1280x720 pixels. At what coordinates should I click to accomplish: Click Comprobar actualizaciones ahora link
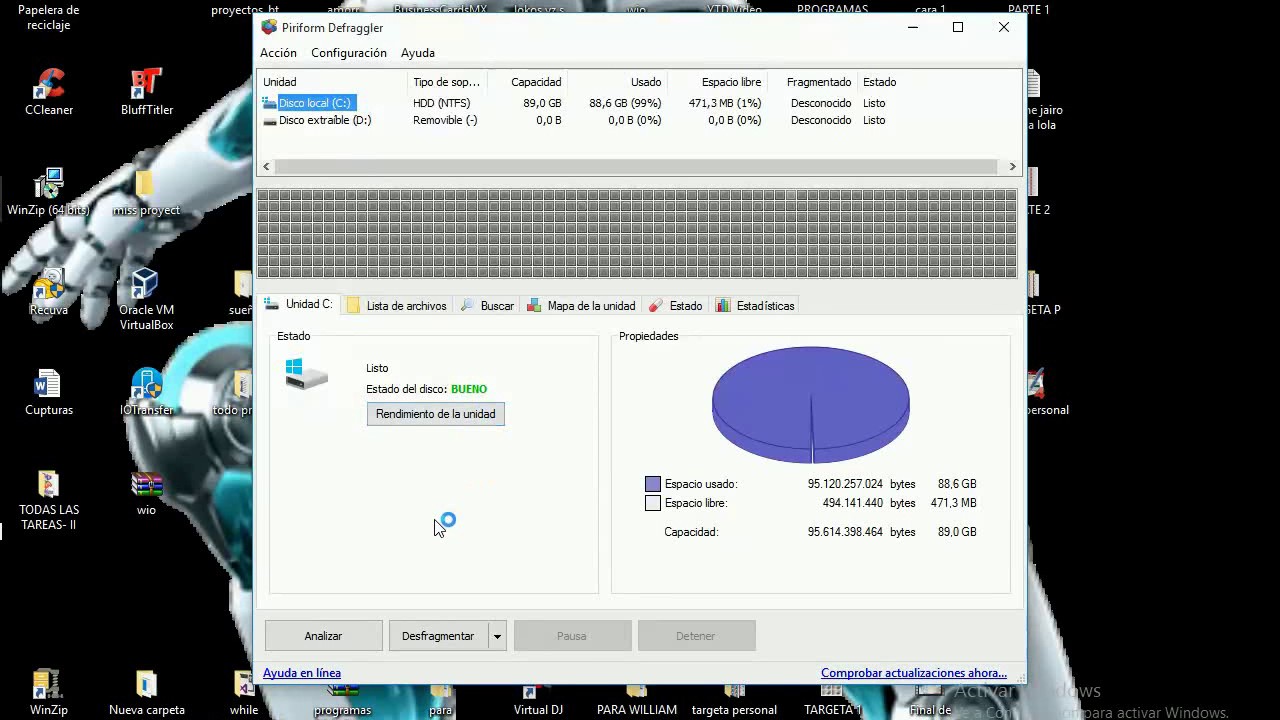point(914,673)
